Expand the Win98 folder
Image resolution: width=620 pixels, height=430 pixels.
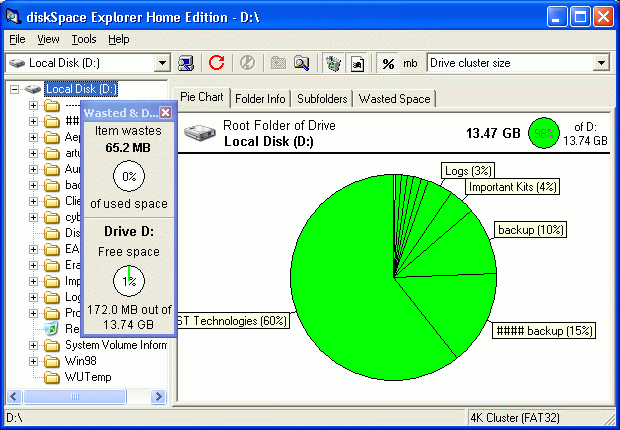tap(34, 361)
